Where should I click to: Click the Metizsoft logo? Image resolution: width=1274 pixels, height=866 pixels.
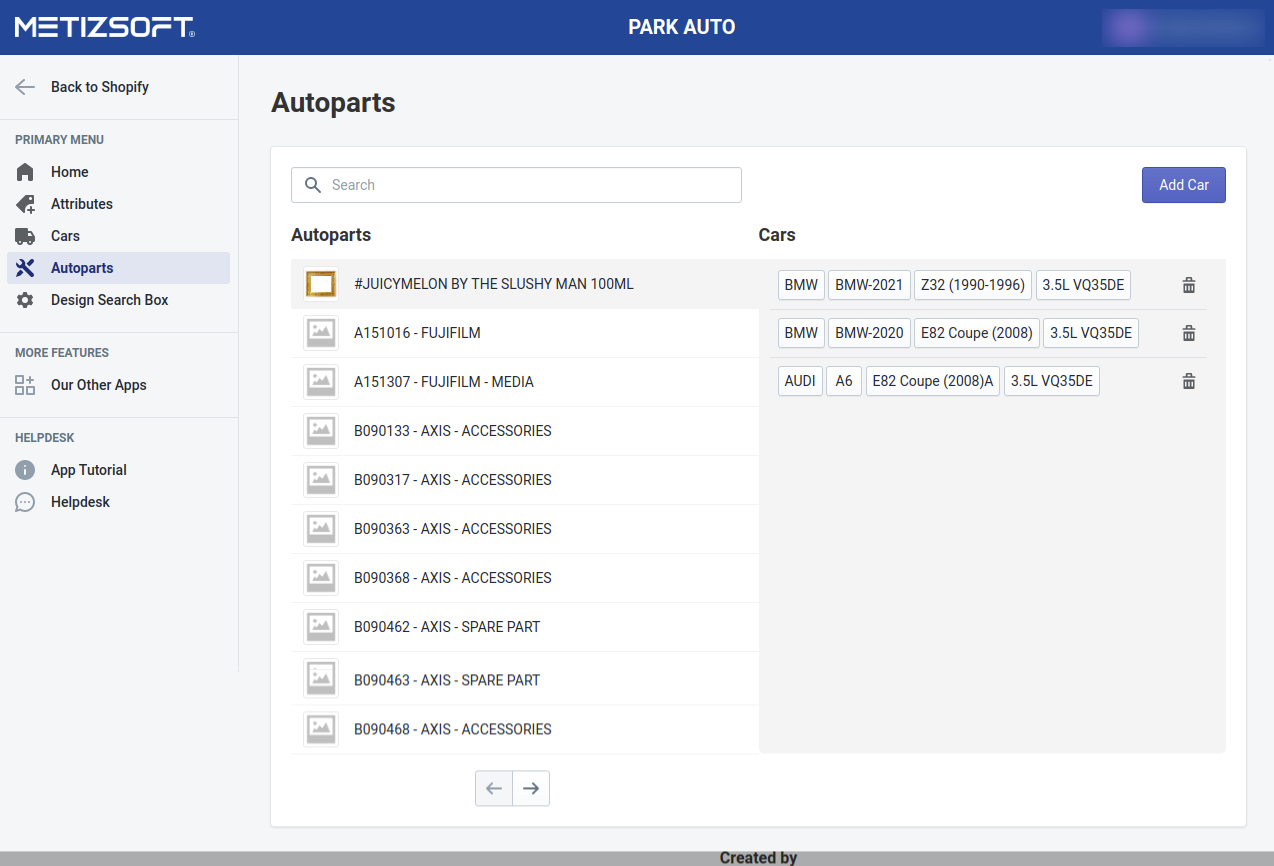(104, 27)
